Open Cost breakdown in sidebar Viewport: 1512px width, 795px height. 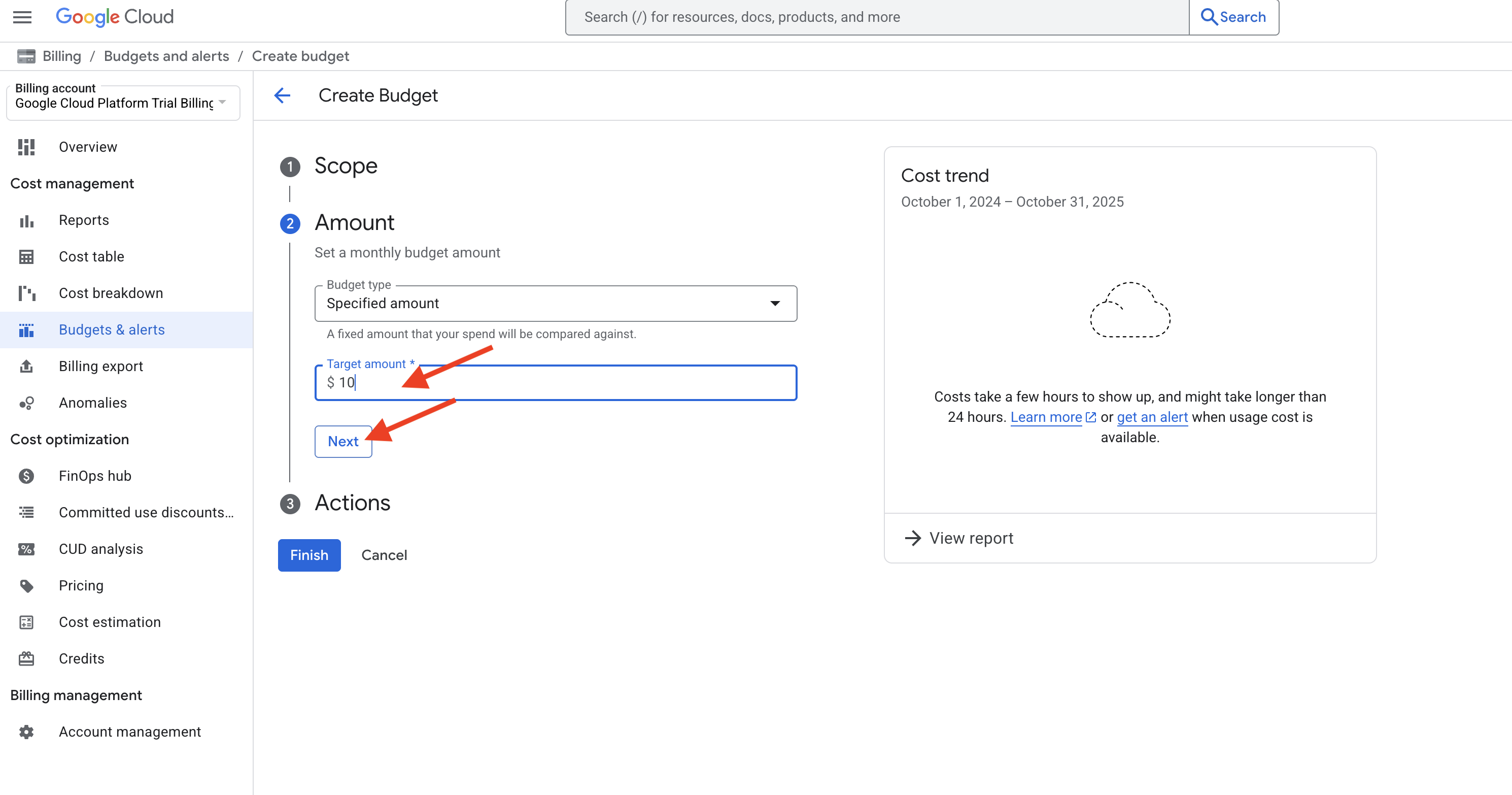pyautogui.click(x=111, y=293)
